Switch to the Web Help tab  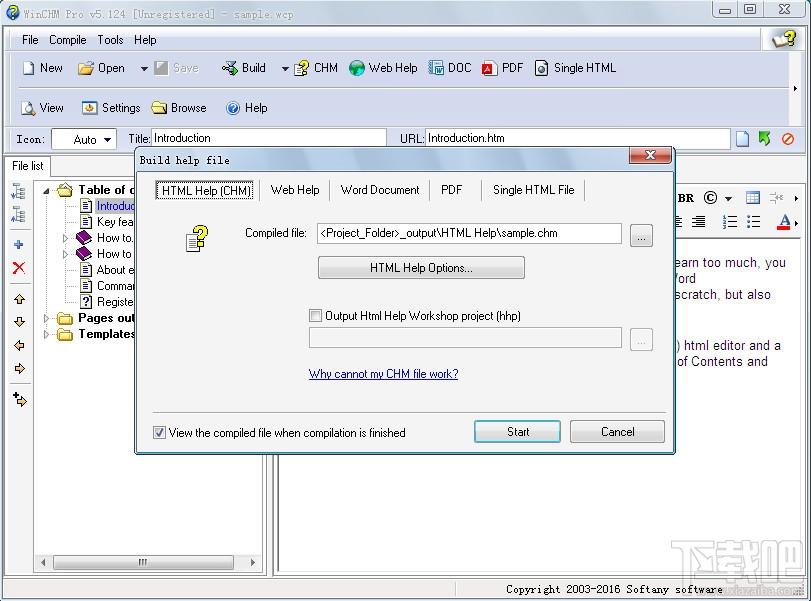pos(295,190)
